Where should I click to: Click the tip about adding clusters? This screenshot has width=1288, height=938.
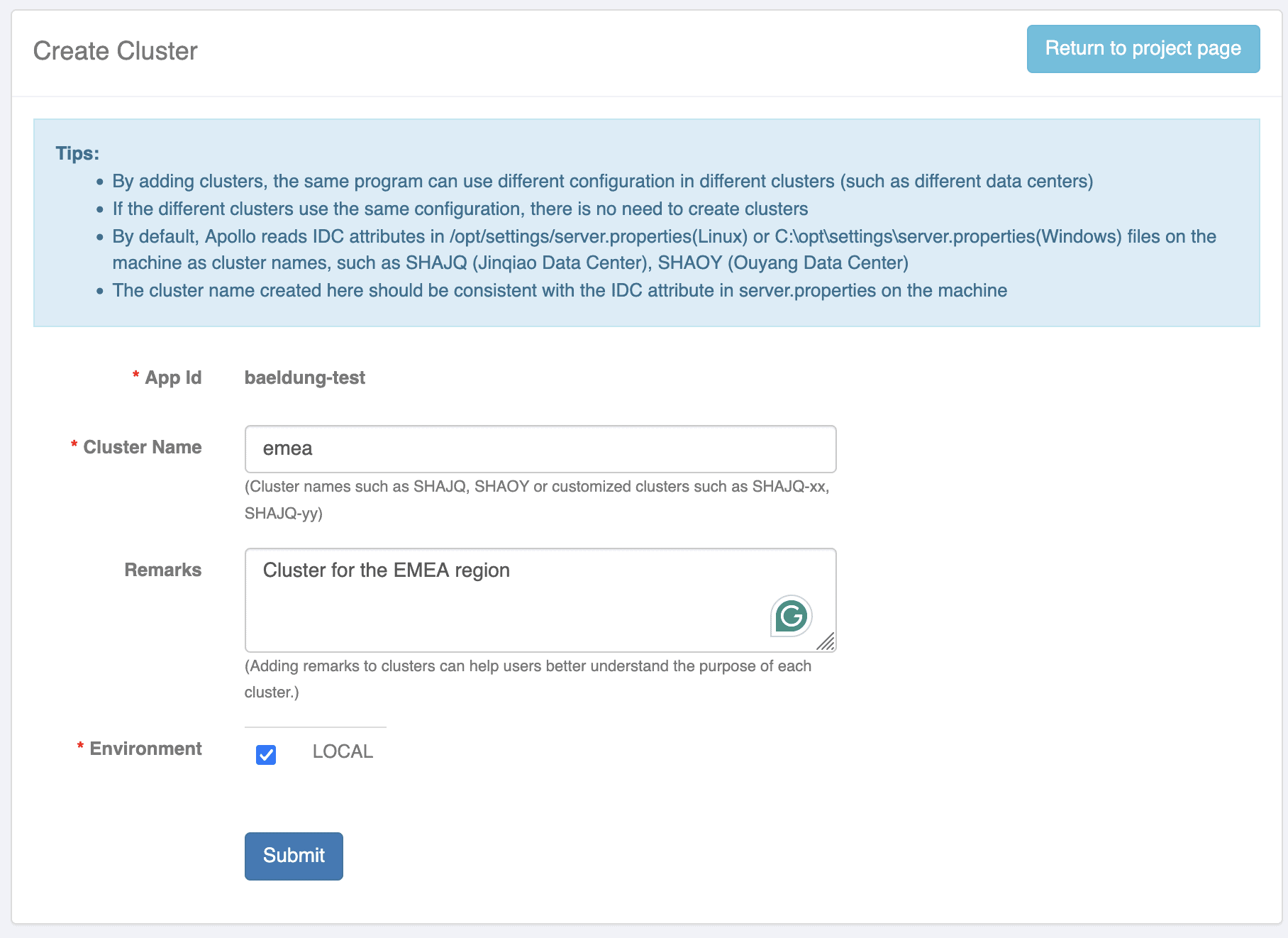coord(602,181)
